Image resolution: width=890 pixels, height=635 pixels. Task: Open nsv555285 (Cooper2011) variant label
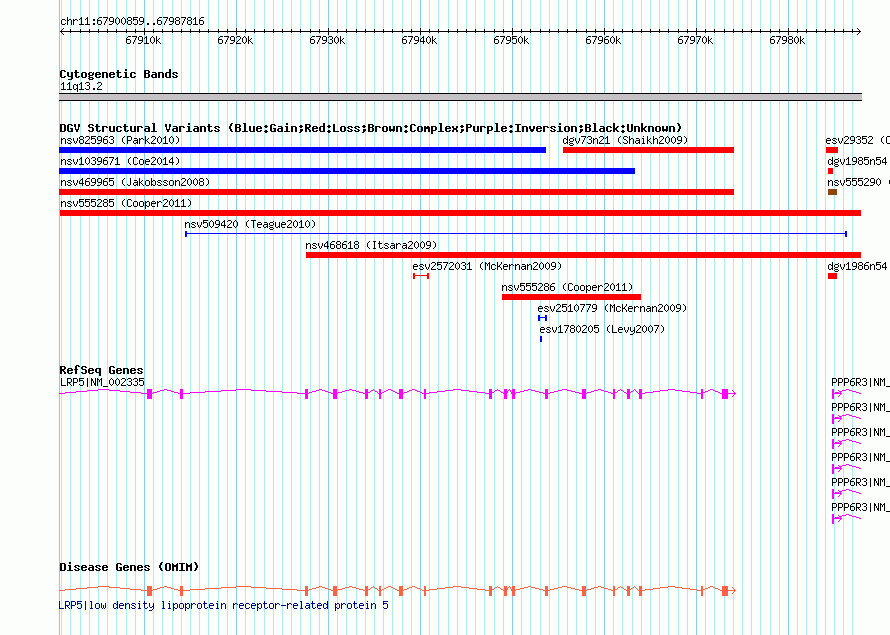[126, 203]
